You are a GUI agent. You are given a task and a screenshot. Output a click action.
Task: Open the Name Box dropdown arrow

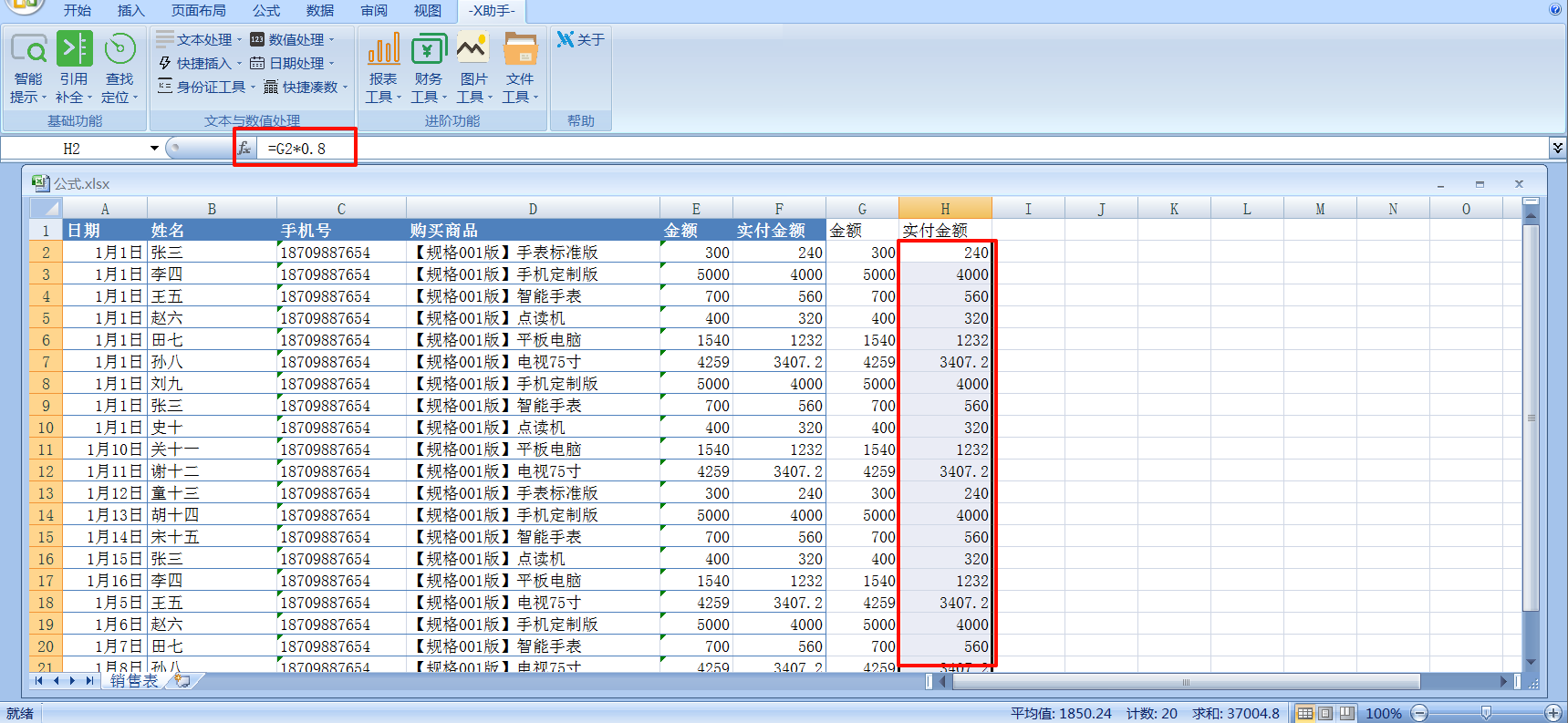pos(154,148)
